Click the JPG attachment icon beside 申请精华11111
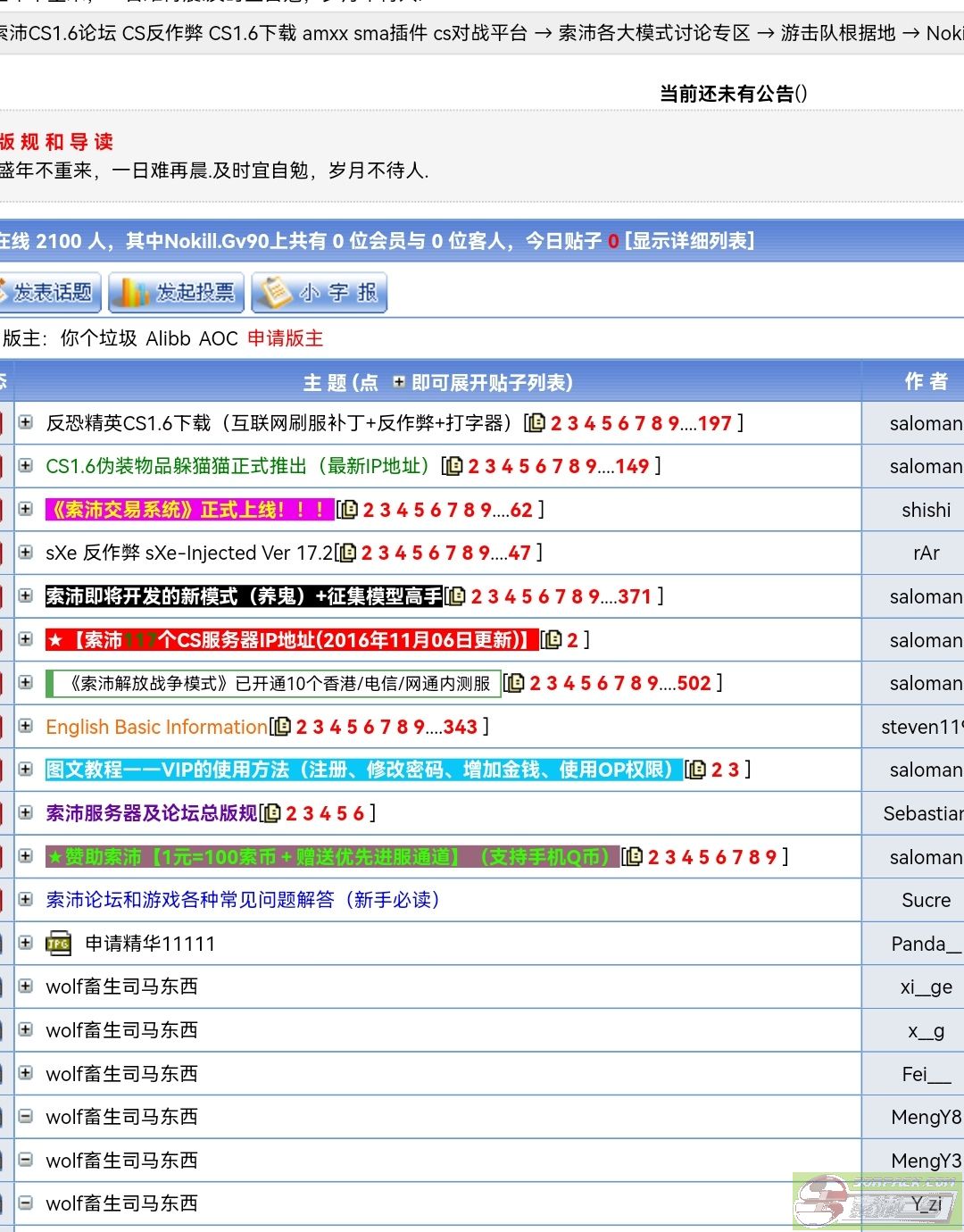 [x=59, y=944]
